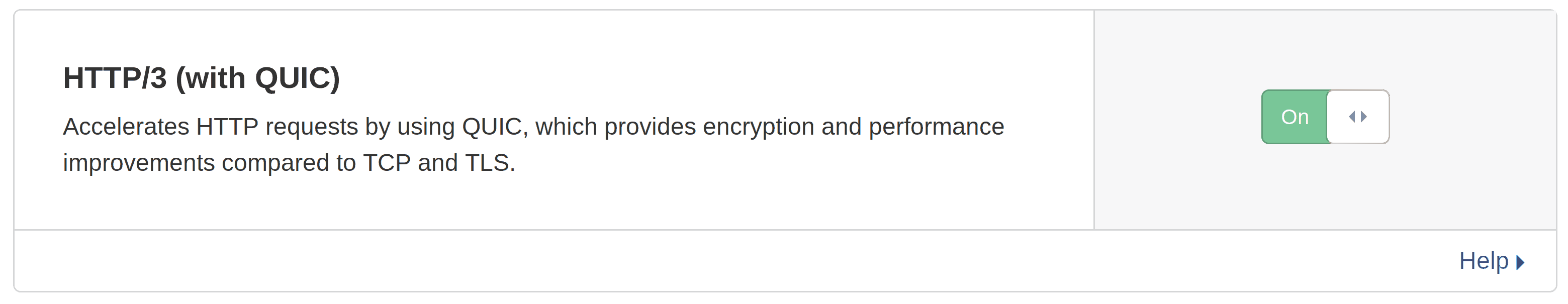The width and height of the screenshot is (1568, 304).
Task: Click the left-right arrows icon on the toggle
Action: click(x=1357, y=117)
